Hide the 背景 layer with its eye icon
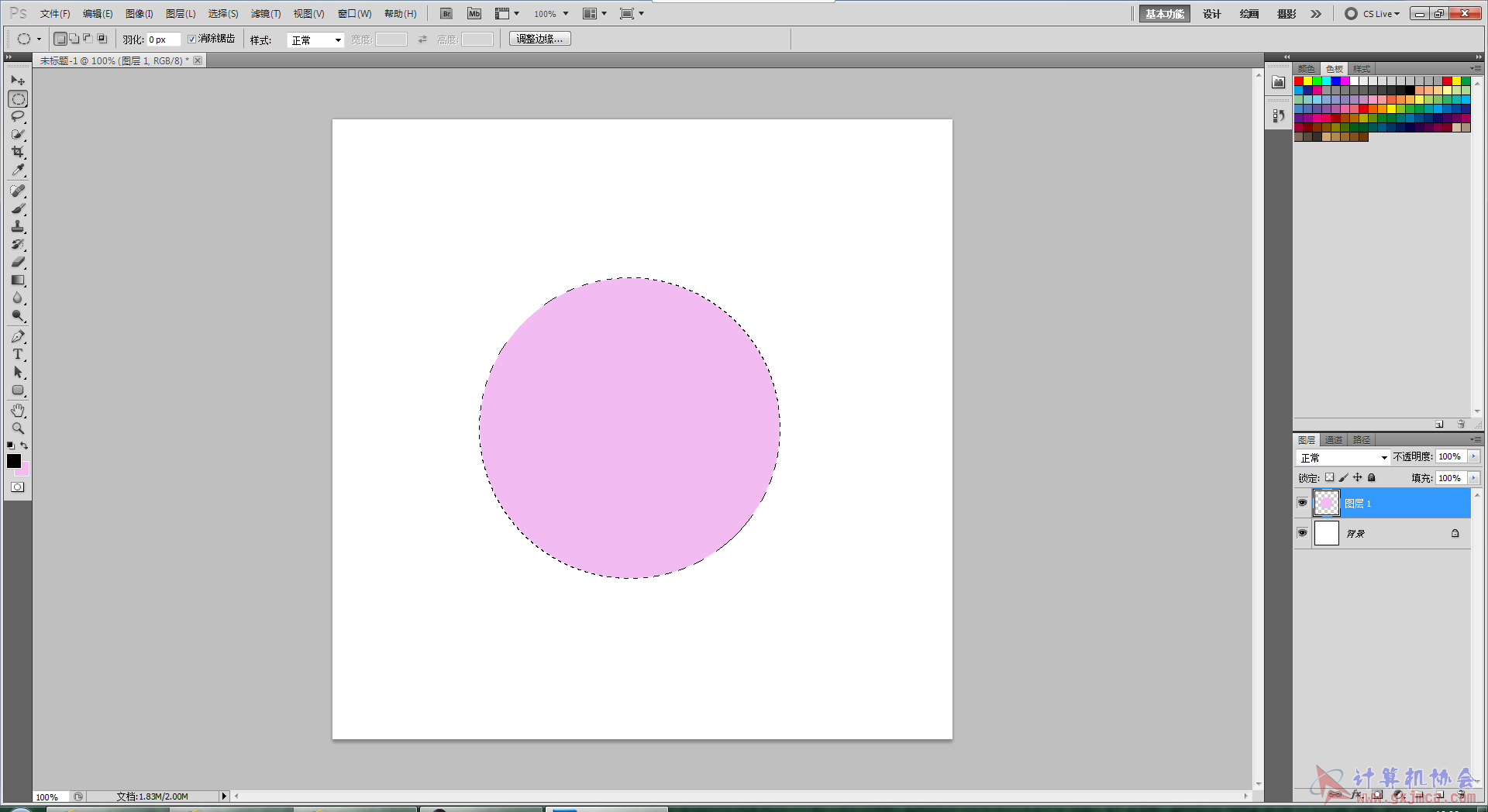Viewport: 1488px width, 812px height. tap(1302, 533)
